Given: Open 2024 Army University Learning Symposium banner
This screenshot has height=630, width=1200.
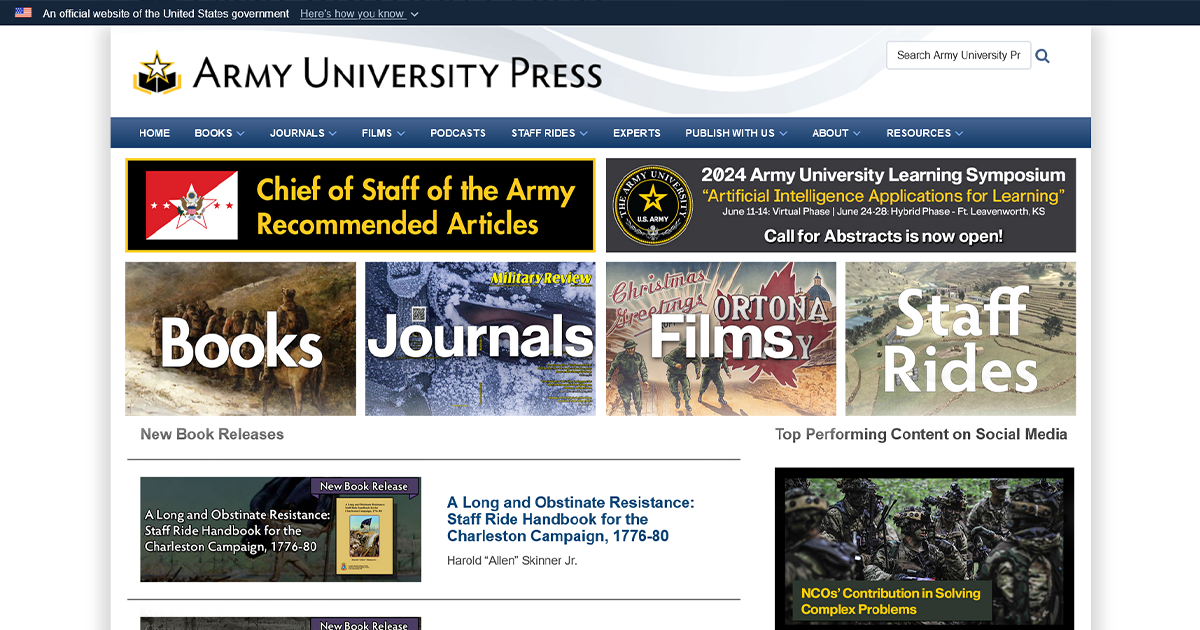Looking at the screenshot, I should click(x=841, y=205).
